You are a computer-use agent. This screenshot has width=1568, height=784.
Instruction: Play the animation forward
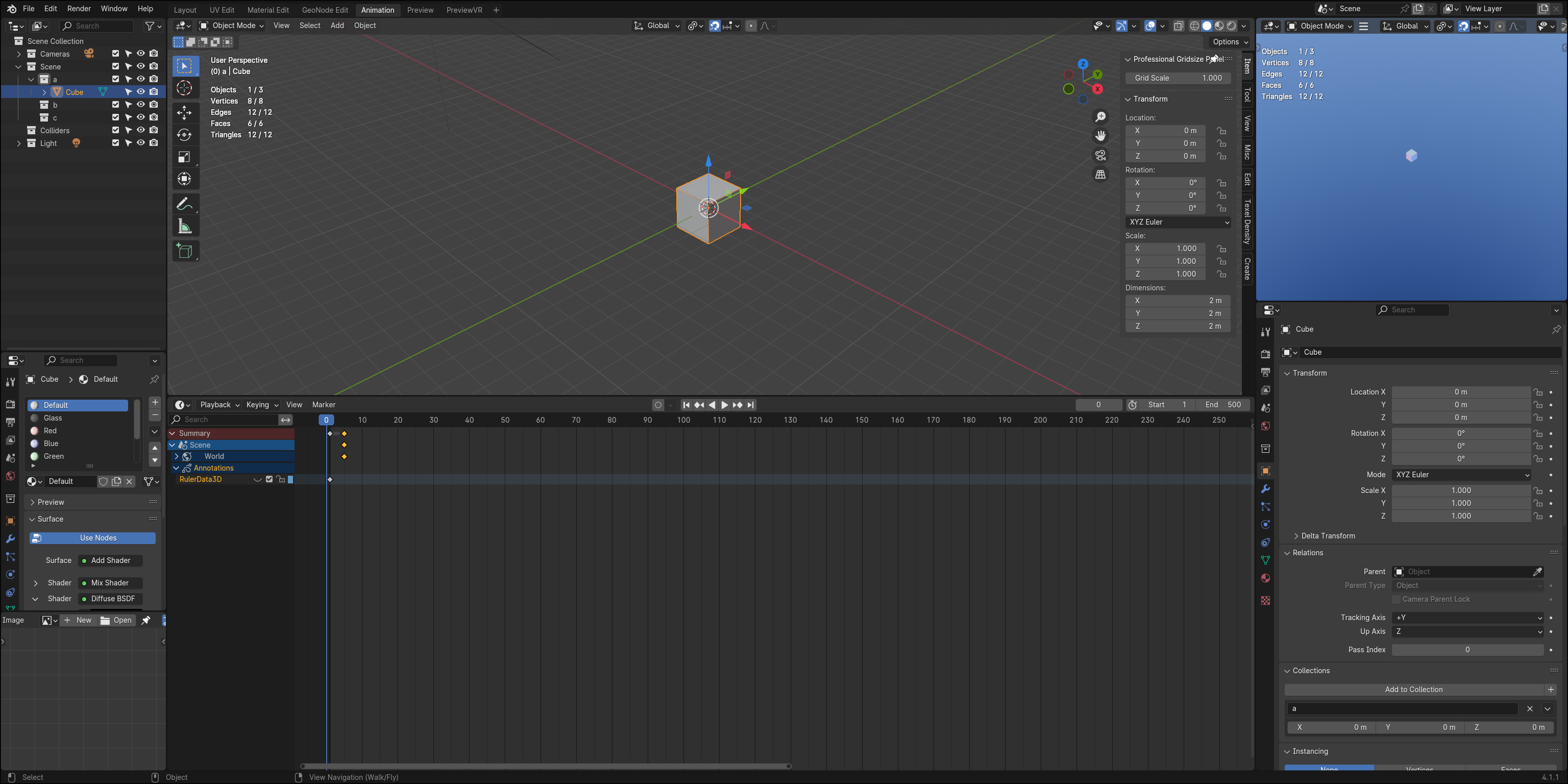(x=724, y=405)
